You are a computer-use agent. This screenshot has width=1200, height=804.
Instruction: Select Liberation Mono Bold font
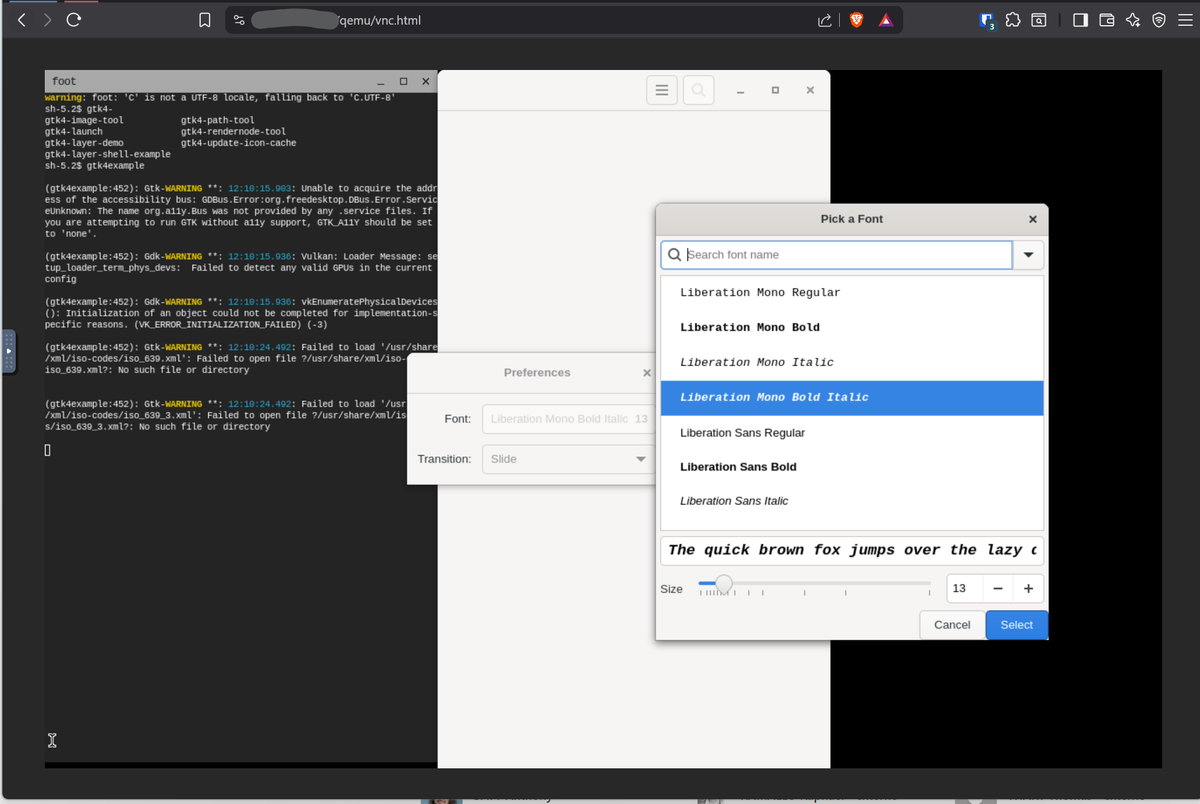coord(852,328)
